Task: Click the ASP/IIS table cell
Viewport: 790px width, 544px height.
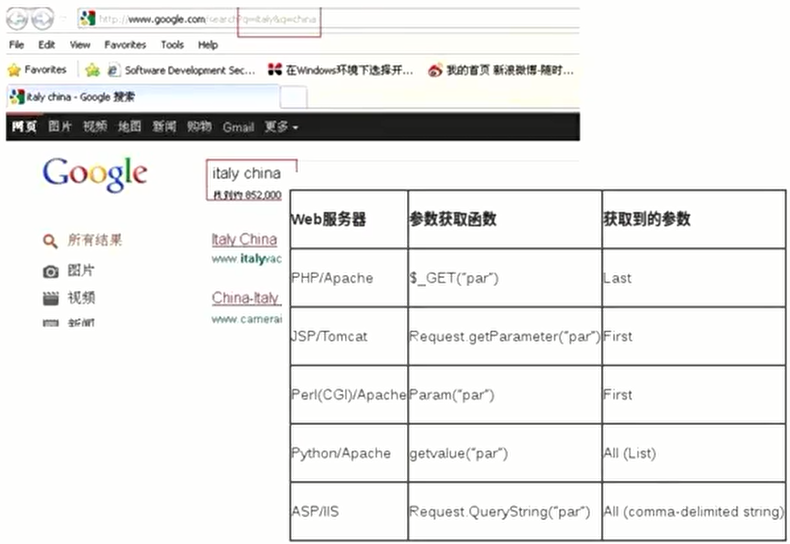Action: coord(349,511)
